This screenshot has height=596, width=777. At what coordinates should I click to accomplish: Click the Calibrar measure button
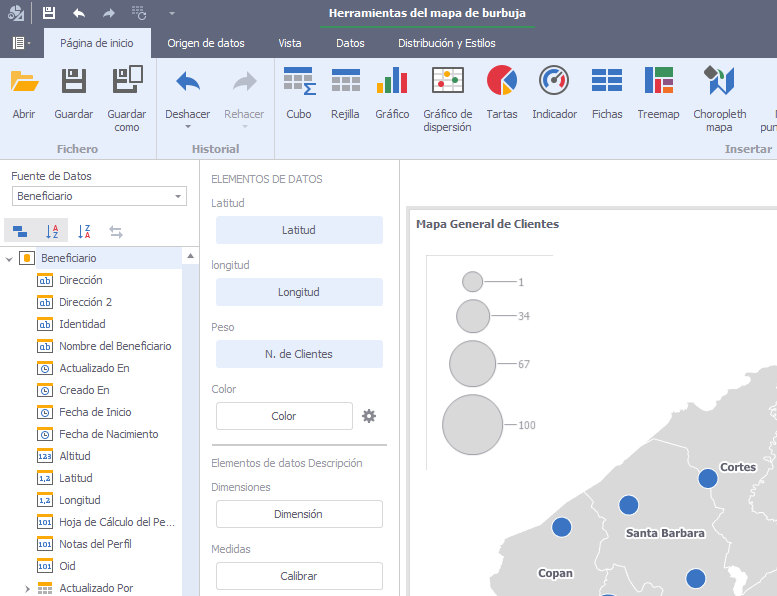click(299, 576)
